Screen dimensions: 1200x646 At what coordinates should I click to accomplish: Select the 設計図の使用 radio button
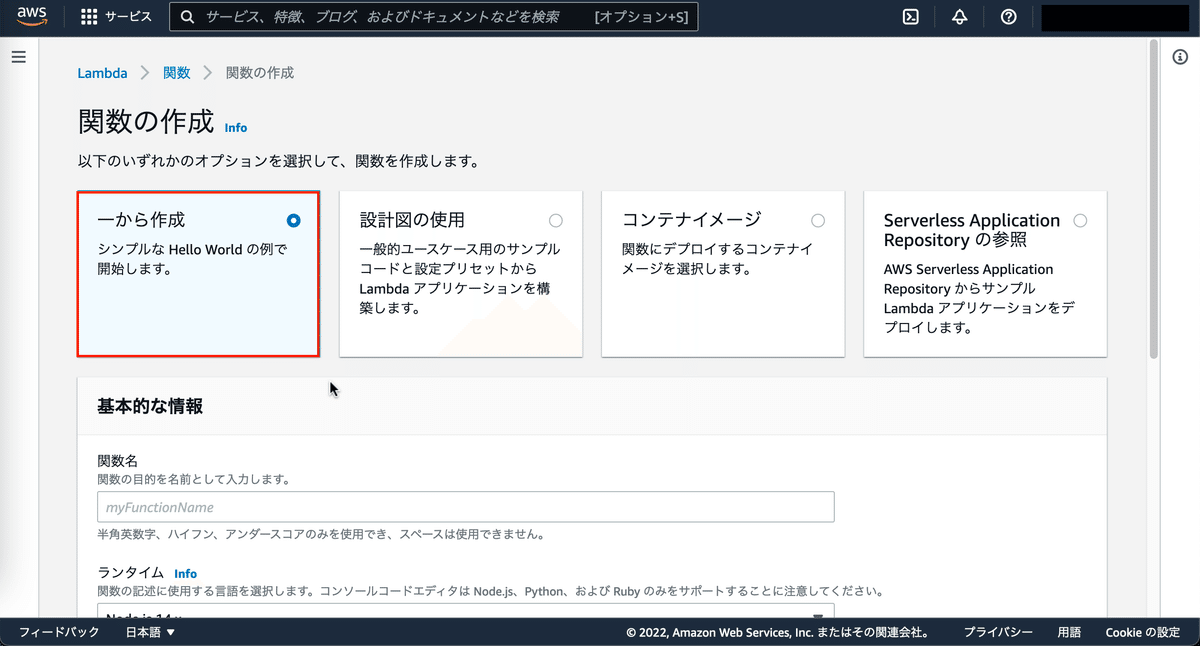(556, 221)
